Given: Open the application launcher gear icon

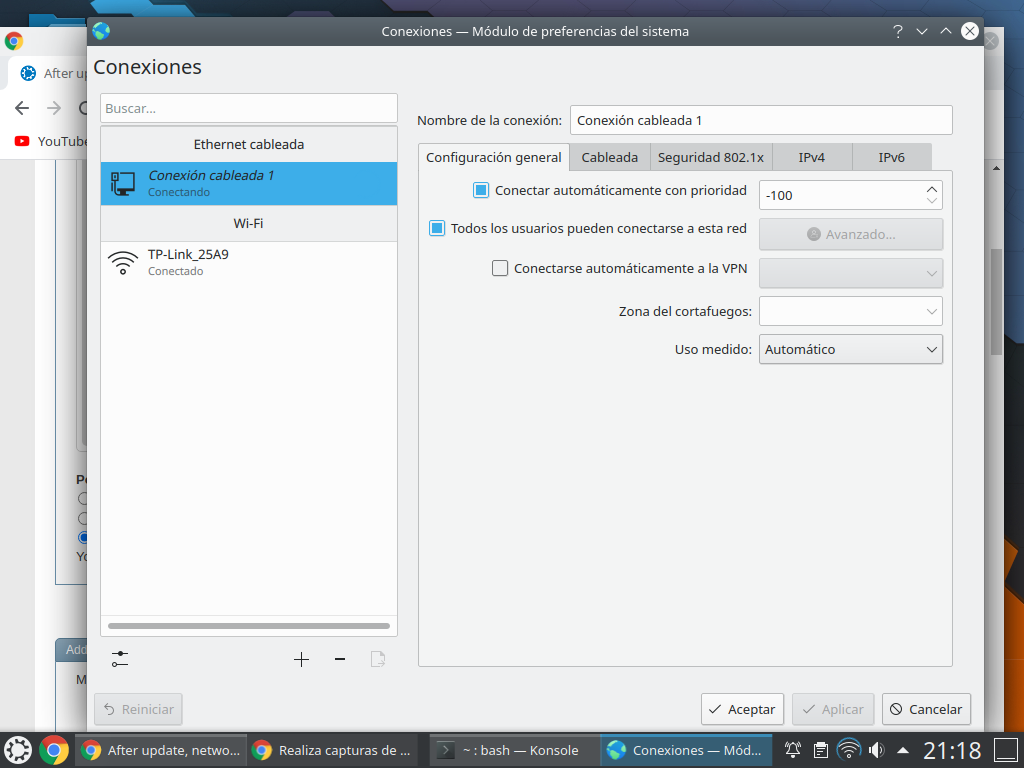Looking at the screenshot, I should point(17,749).
